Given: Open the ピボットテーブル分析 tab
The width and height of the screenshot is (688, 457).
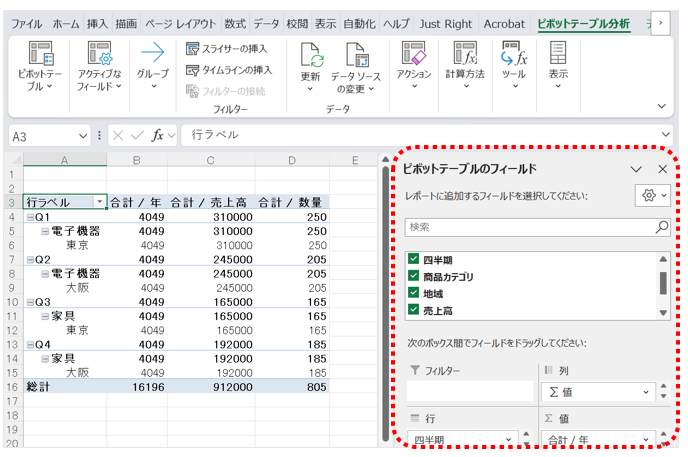Looking at the screenshot, I should click(584, 24).
